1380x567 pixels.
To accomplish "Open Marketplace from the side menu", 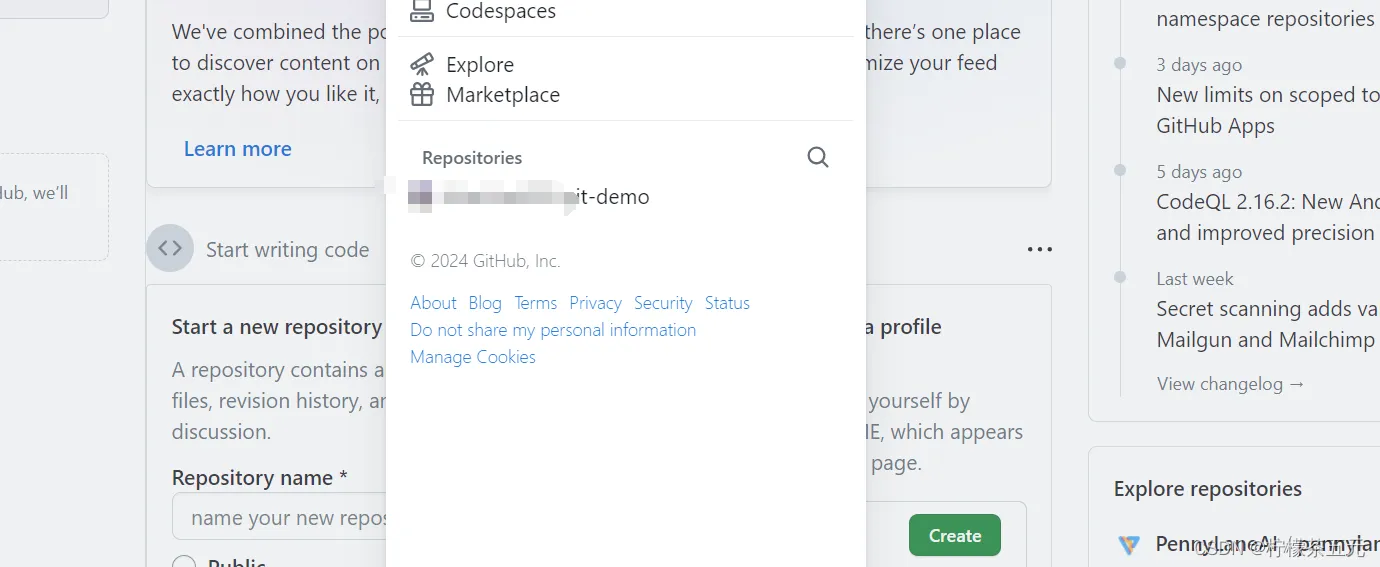I will pyautogui.click(x=503, y=95).
